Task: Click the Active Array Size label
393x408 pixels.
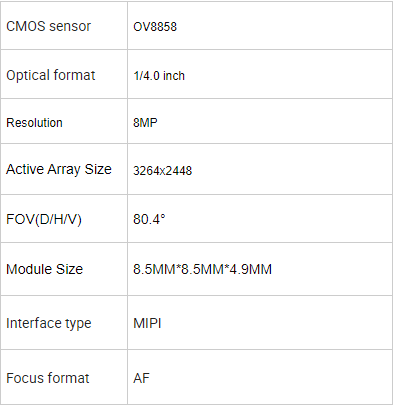Action: point(59,169)
